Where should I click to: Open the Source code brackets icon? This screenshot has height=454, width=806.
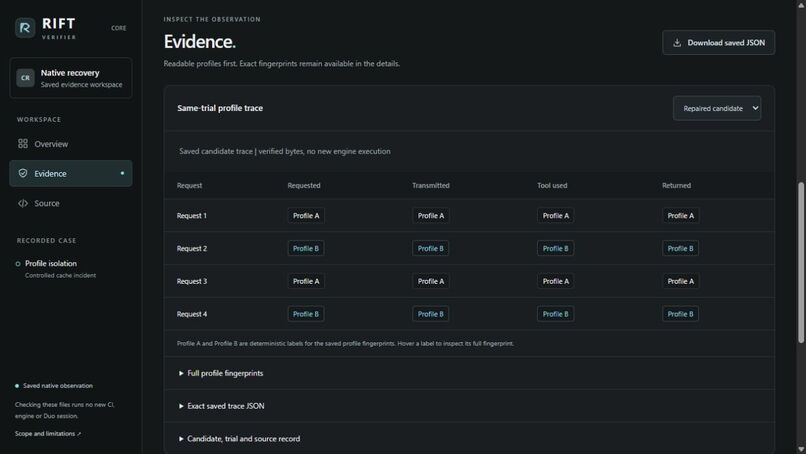pyautogui.click(x=23, y=203)
